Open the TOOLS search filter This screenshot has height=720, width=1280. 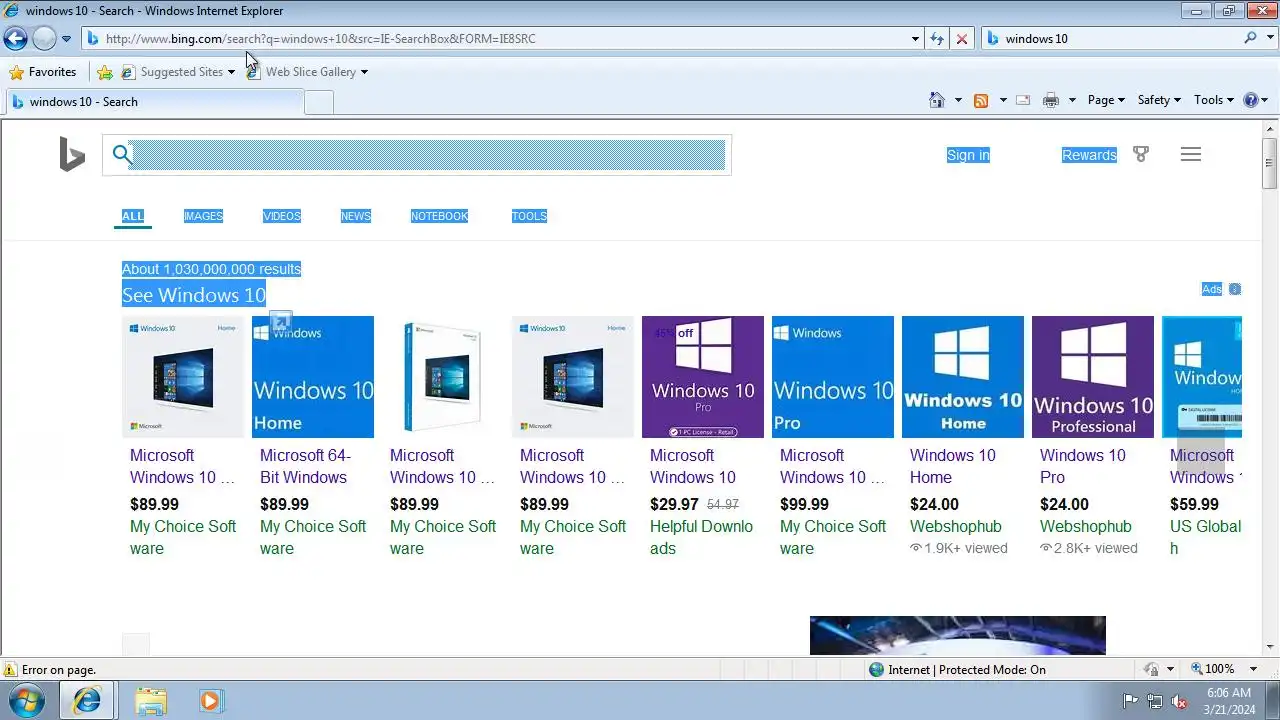(x=529, y=216)
